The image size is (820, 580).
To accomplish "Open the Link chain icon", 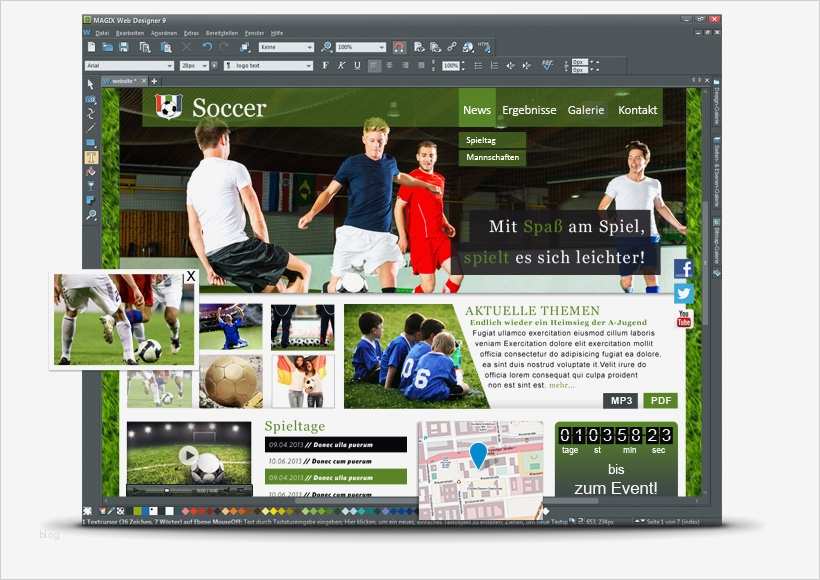I will pos(452,47).
